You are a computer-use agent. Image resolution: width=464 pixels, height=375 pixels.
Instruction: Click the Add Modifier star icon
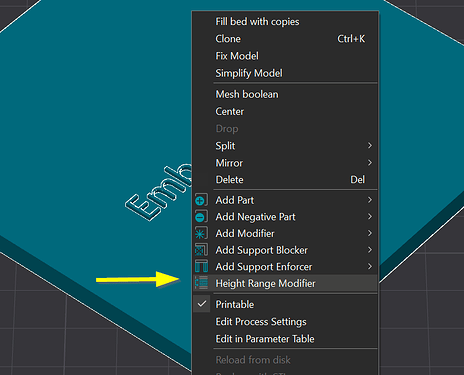pyautogui.click(x=201, y=233)
